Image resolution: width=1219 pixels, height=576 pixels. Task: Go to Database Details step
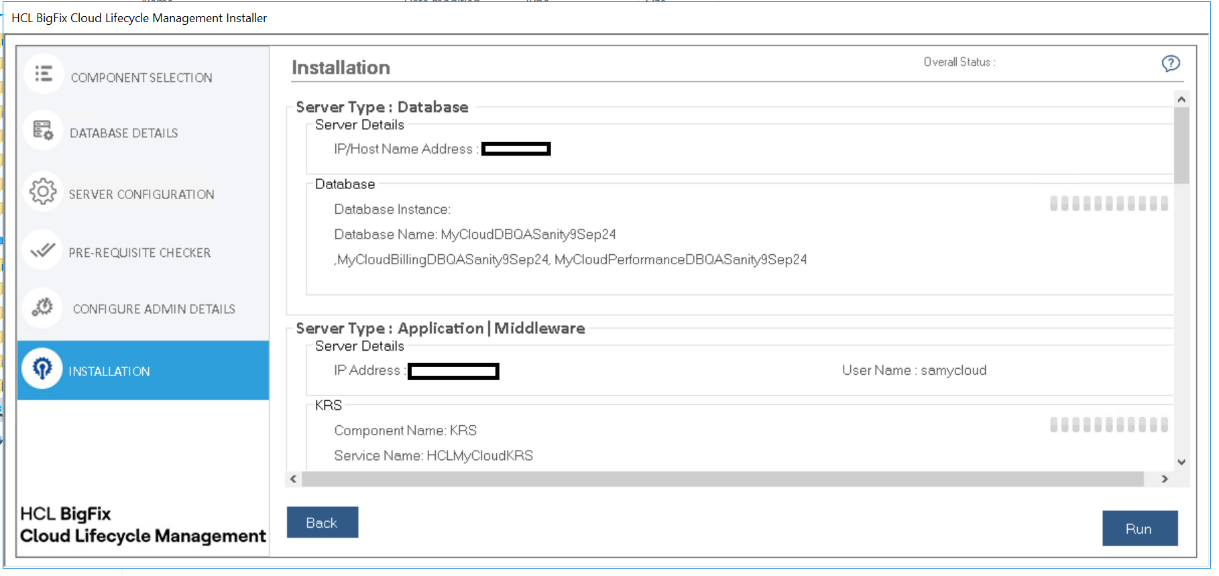tap(124, 133)
